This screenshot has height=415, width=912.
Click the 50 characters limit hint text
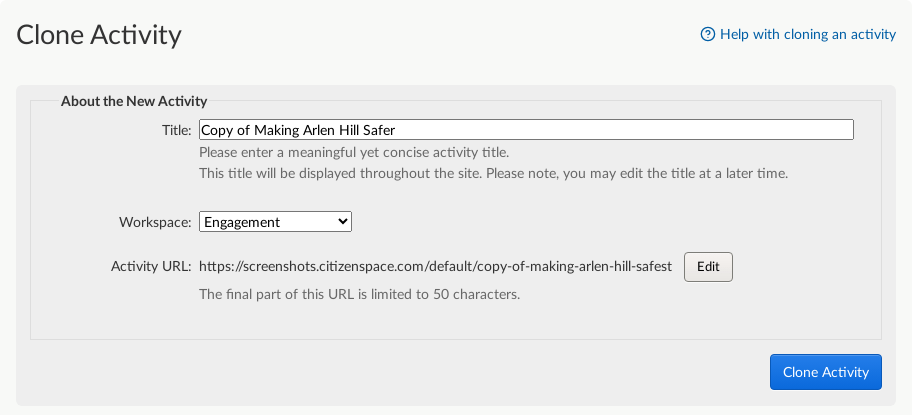pyautogui.click(x=359, y=294)
